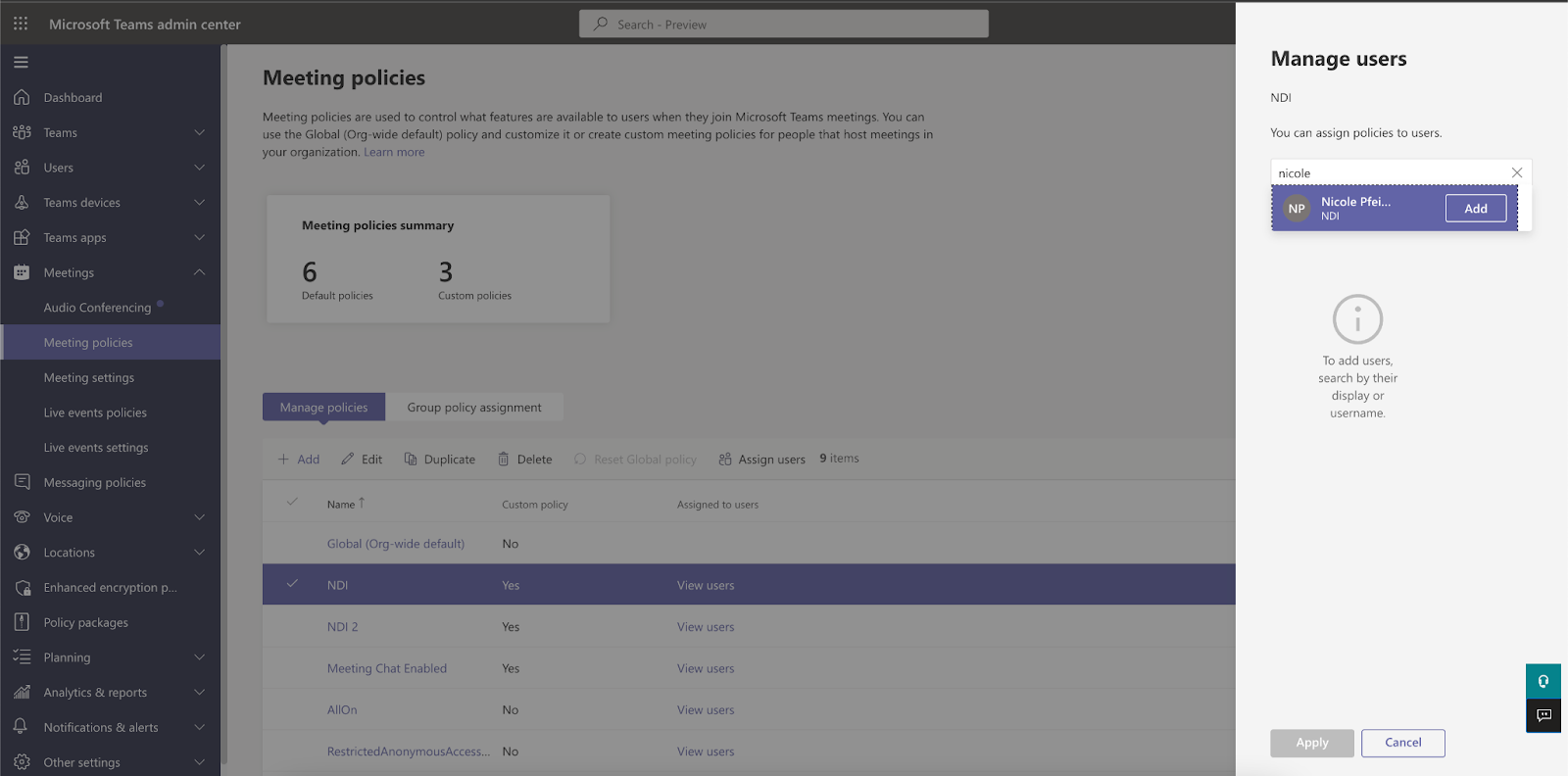Click Duplicate in the policy toolbar
Viewport: 1568px width, 776px height.
tap(440, 459)
